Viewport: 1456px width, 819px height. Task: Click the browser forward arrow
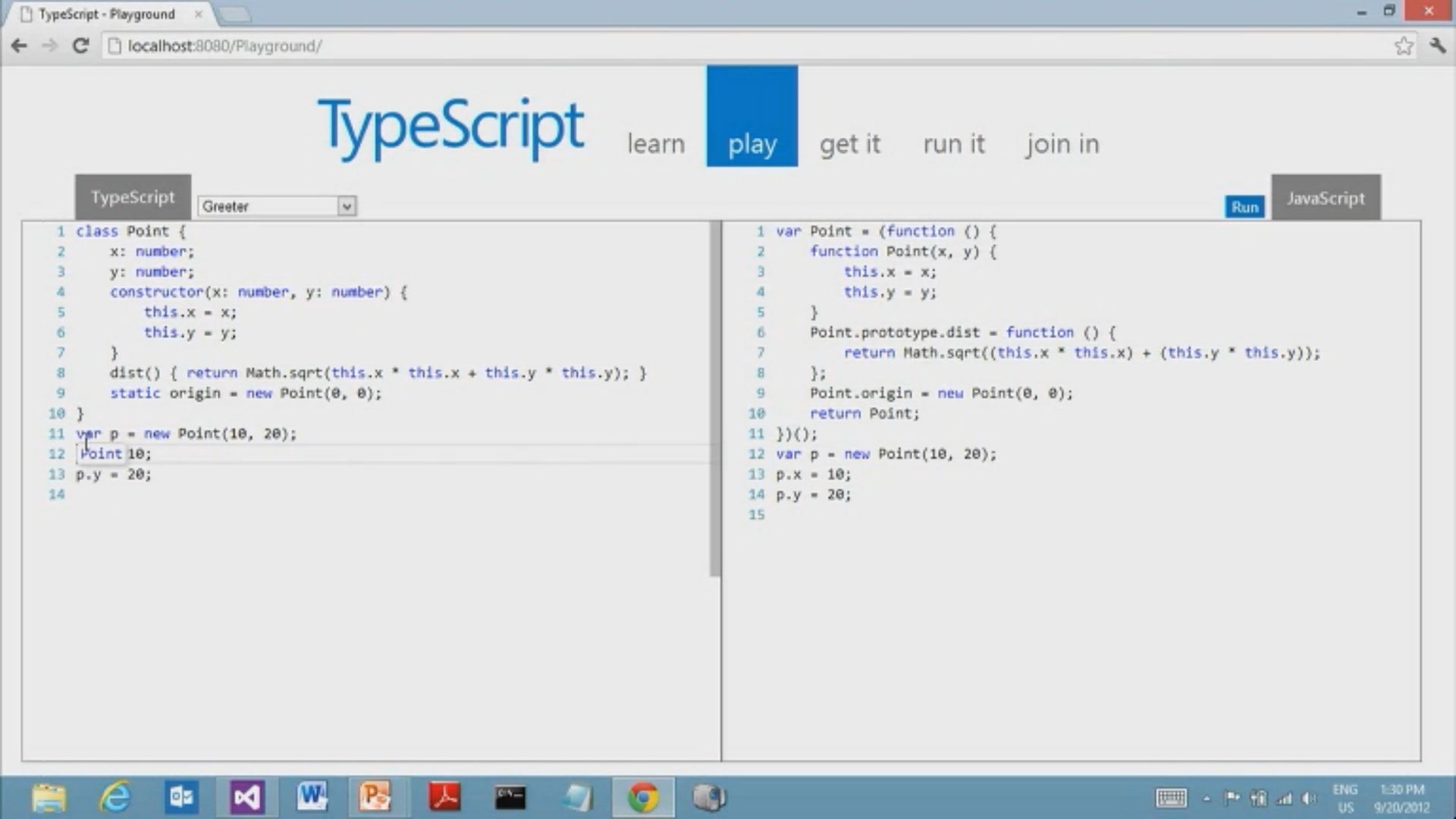(x=49, y=46)
